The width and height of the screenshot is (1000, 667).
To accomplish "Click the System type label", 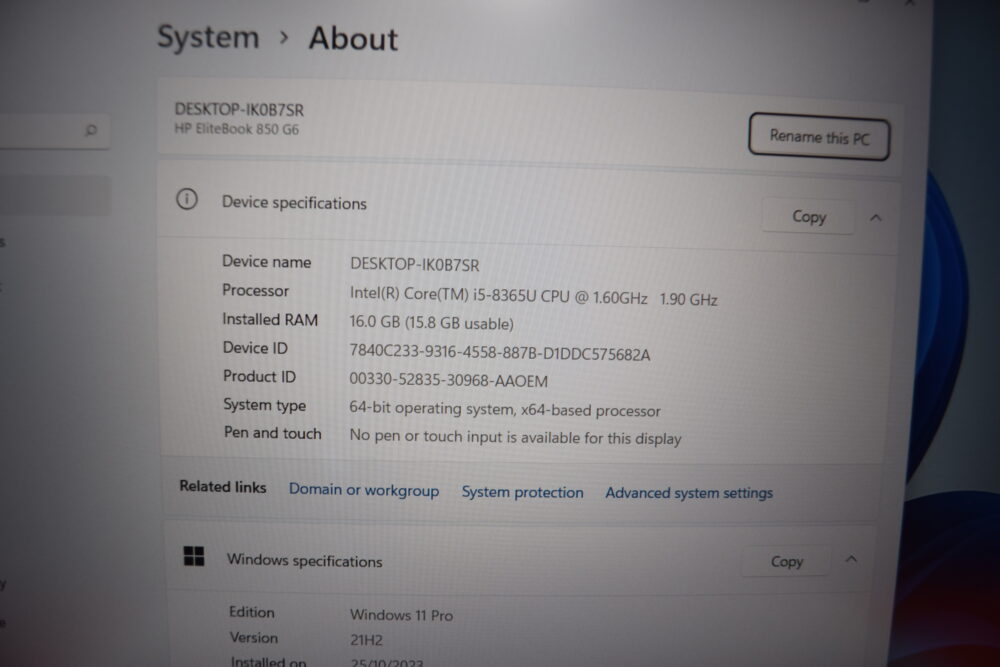I will (x=265, y=406).
